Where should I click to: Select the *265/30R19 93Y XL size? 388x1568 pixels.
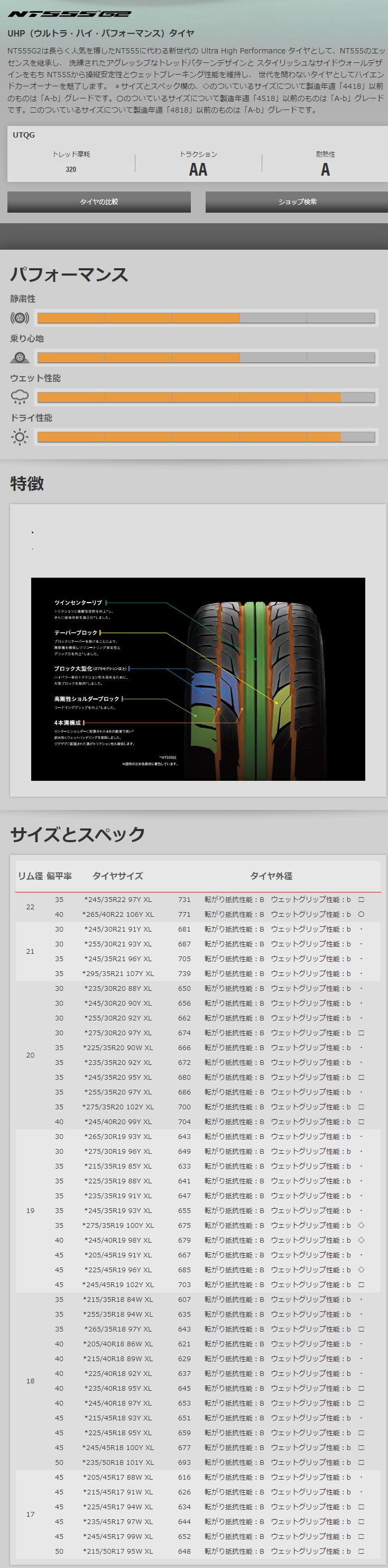point(118,1136)
